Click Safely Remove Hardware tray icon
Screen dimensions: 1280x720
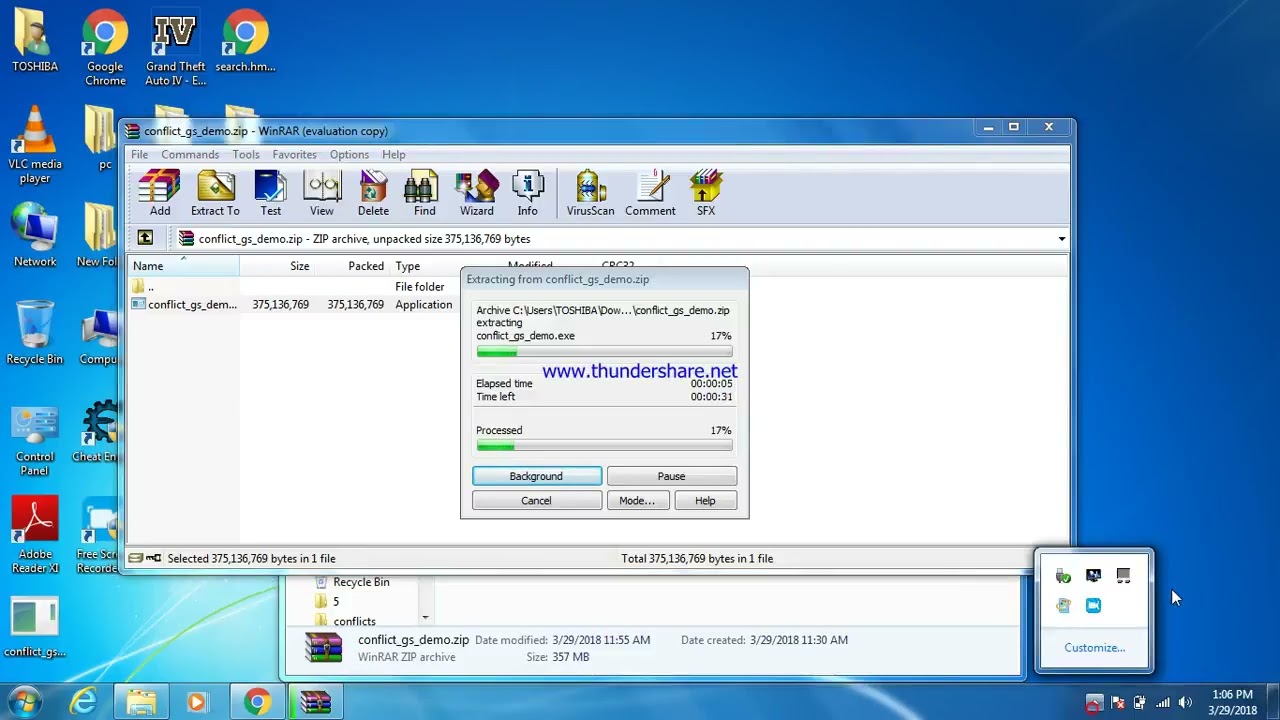pos(1063,576)
